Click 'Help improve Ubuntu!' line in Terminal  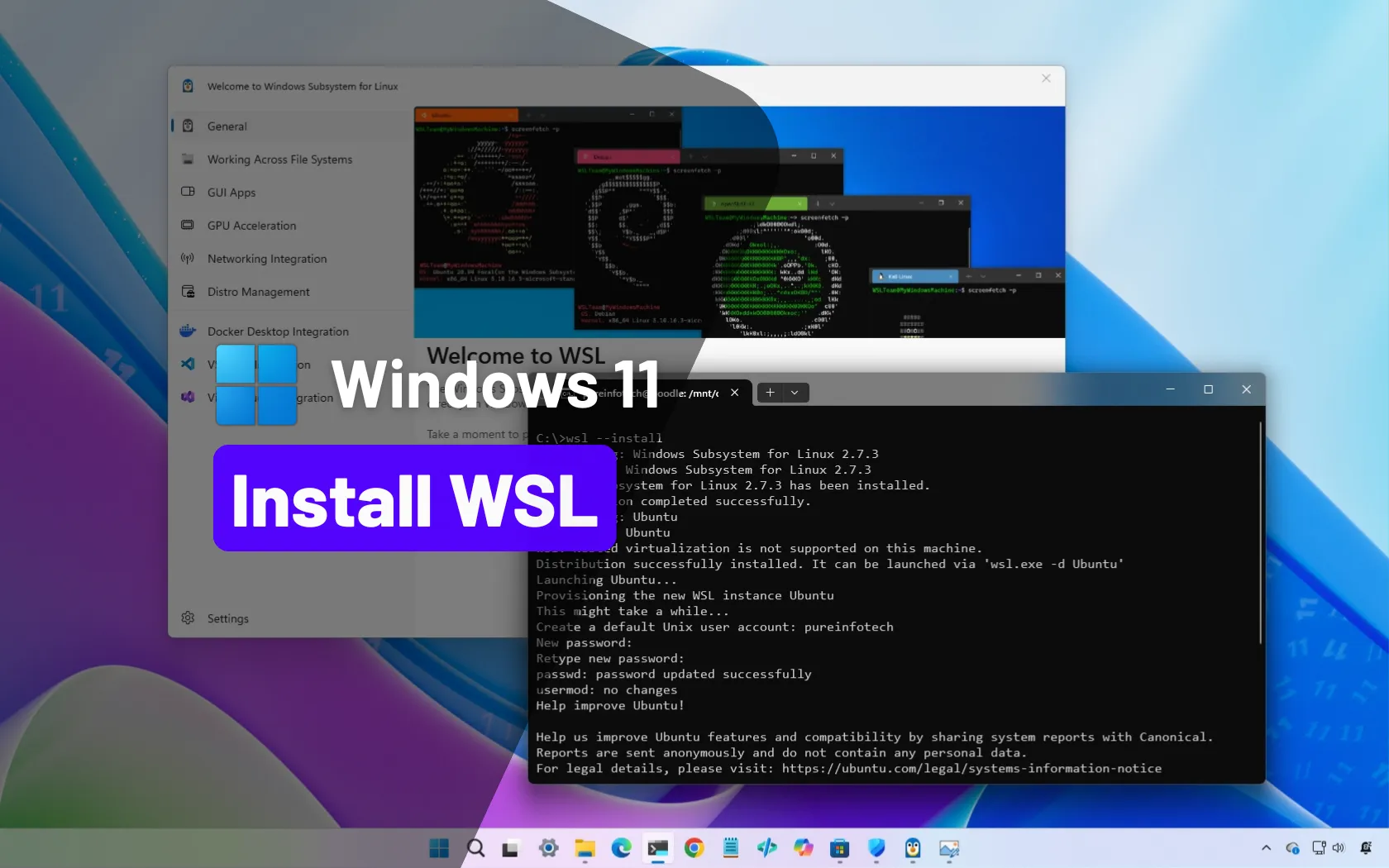610,706
